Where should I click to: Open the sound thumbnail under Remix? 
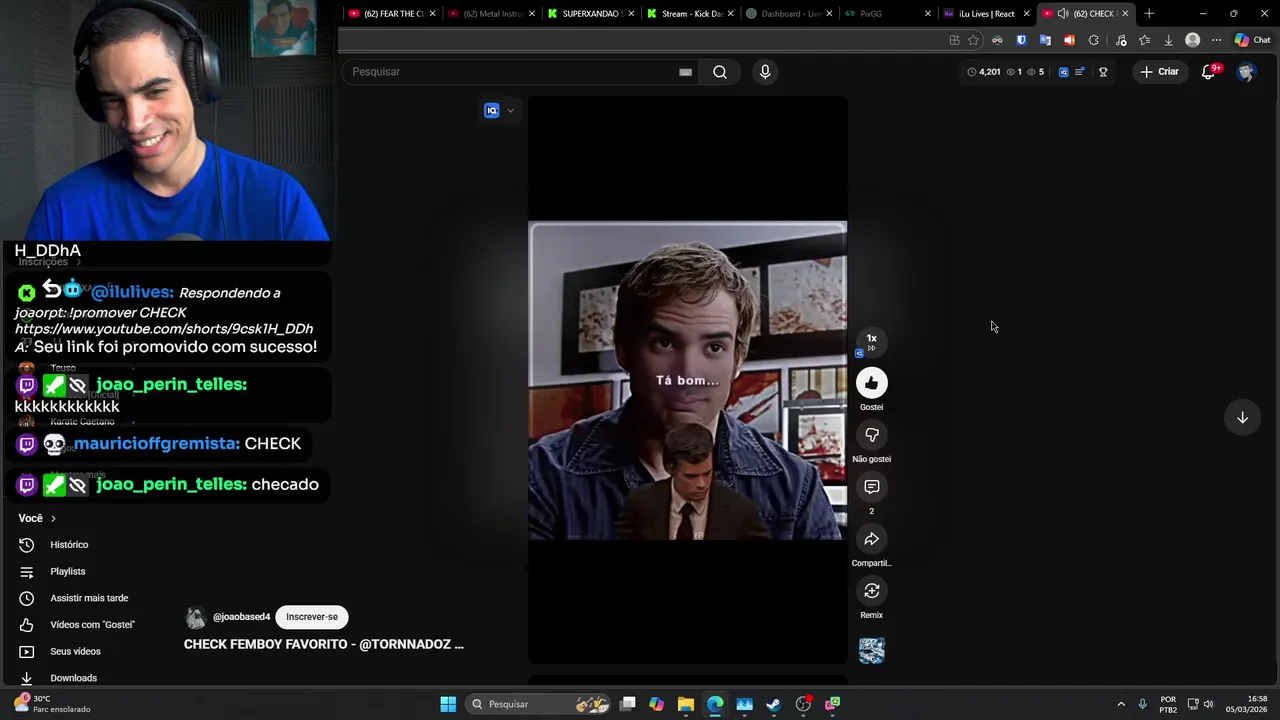[871, 651]
